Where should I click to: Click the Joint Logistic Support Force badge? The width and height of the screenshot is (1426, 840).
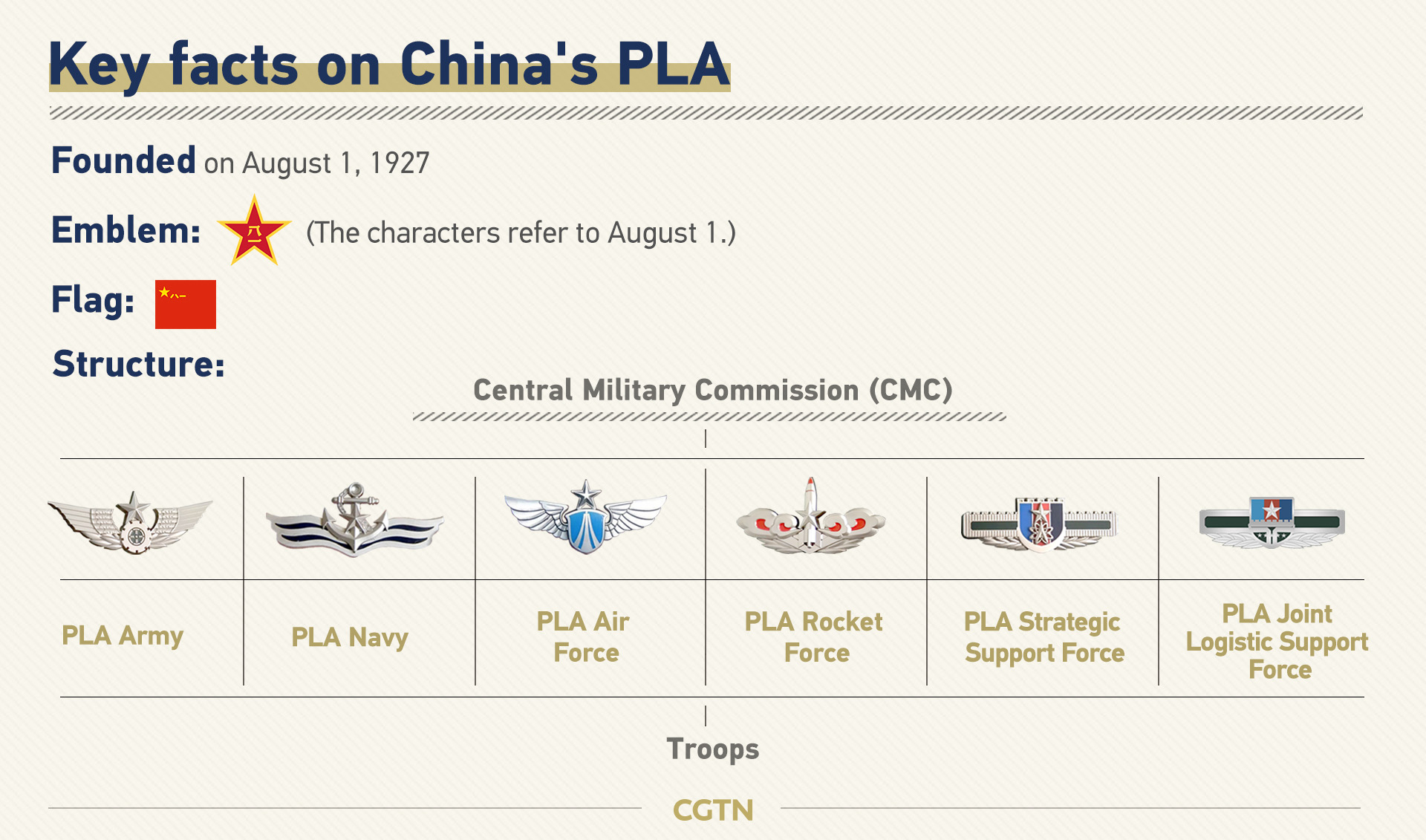point(1272,522)
